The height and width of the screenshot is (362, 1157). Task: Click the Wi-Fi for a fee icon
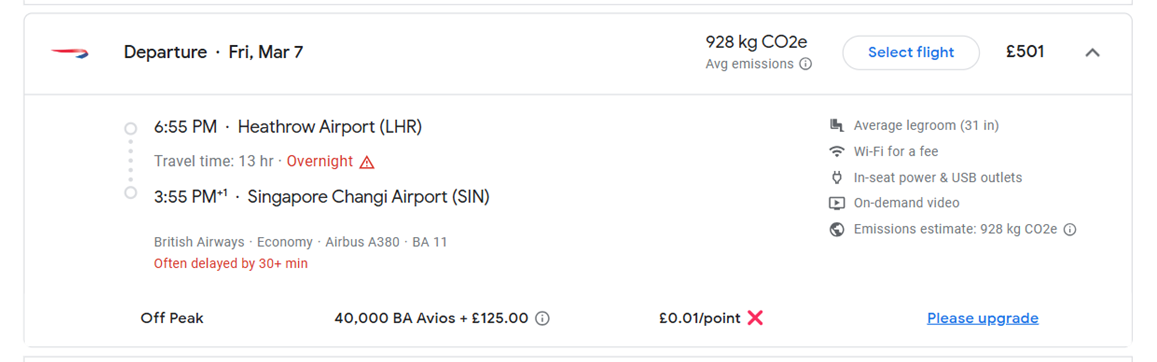836,152
